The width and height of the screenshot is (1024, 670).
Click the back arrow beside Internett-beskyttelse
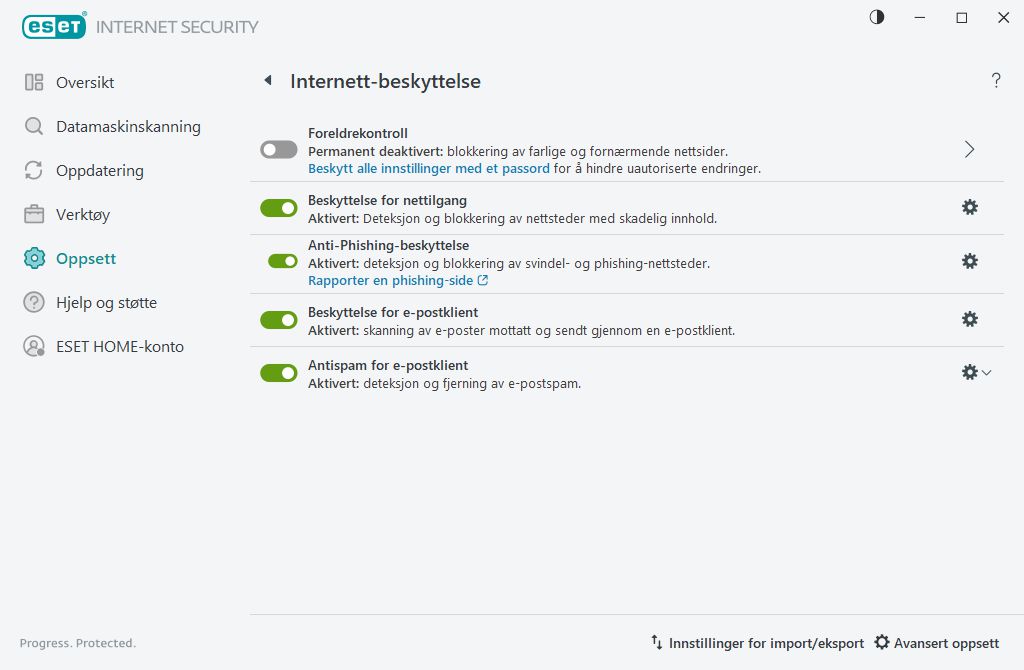pos(267,81)
